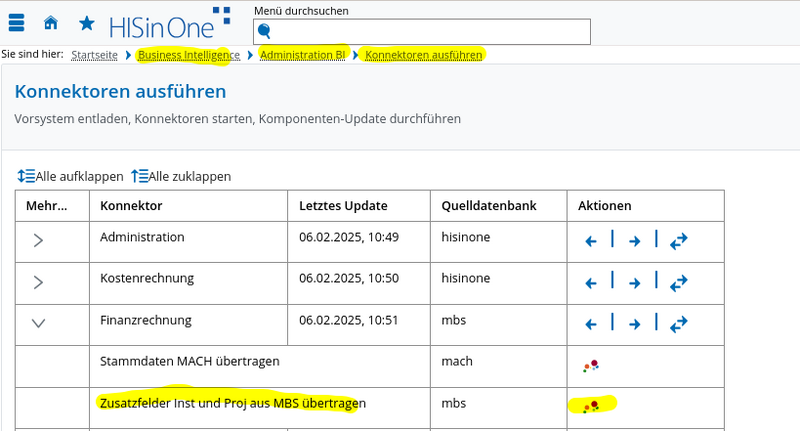
Task: Collapse the Finanzrechnung connector row
Action: pyautogui.click(x=38, y=323)
